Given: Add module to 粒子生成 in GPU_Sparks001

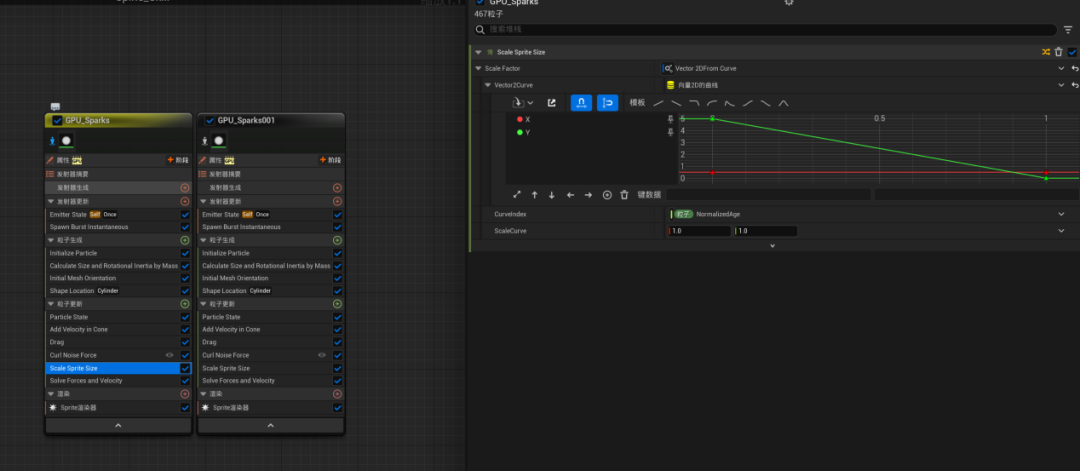Looking at the screenshot, I should click(x=337, y=240).
